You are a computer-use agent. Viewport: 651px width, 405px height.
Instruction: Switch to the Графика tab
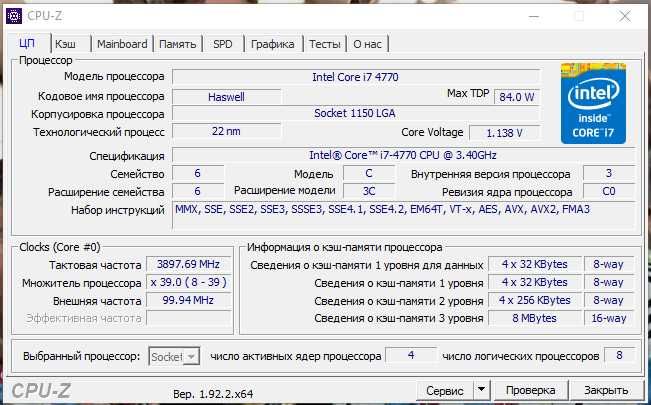coord(273,44)
